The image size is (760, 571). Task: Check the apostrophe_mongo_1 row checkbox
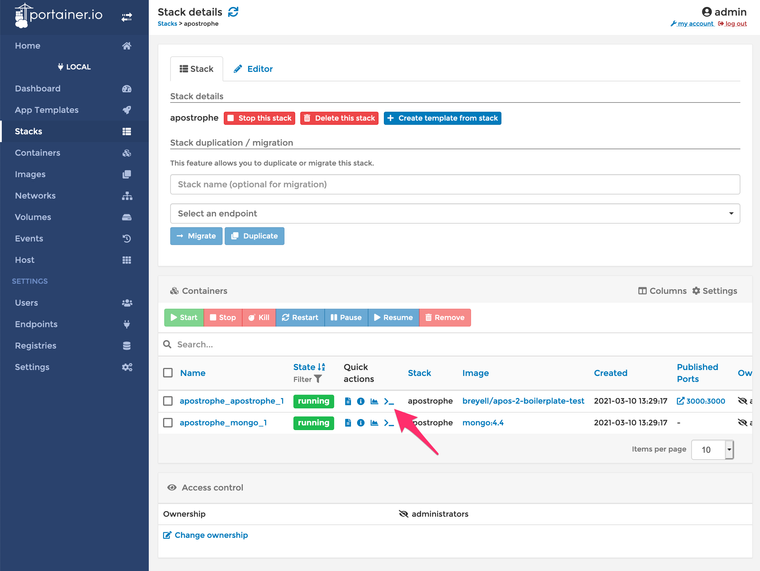click(168, 423)
